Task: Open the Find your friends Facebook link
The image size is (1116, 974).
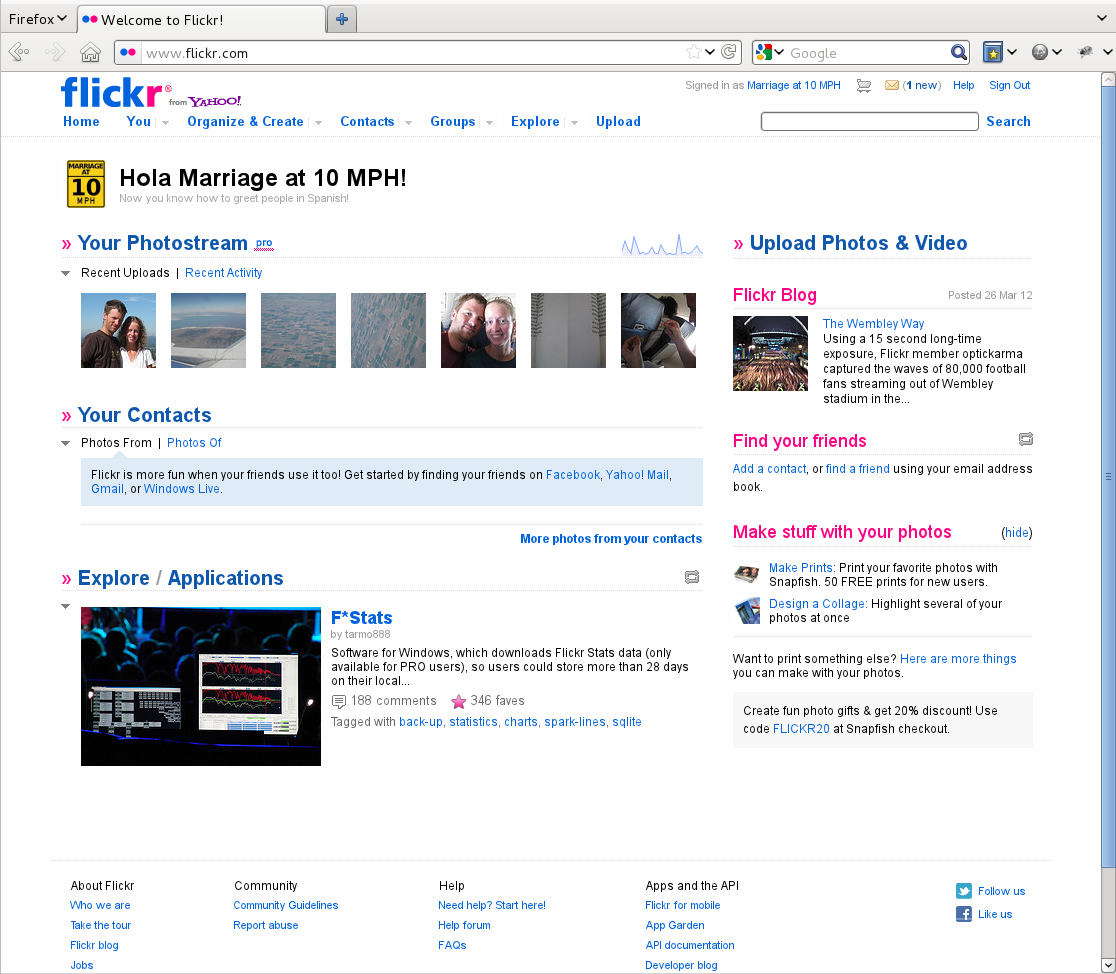Action: coord(573,475)
